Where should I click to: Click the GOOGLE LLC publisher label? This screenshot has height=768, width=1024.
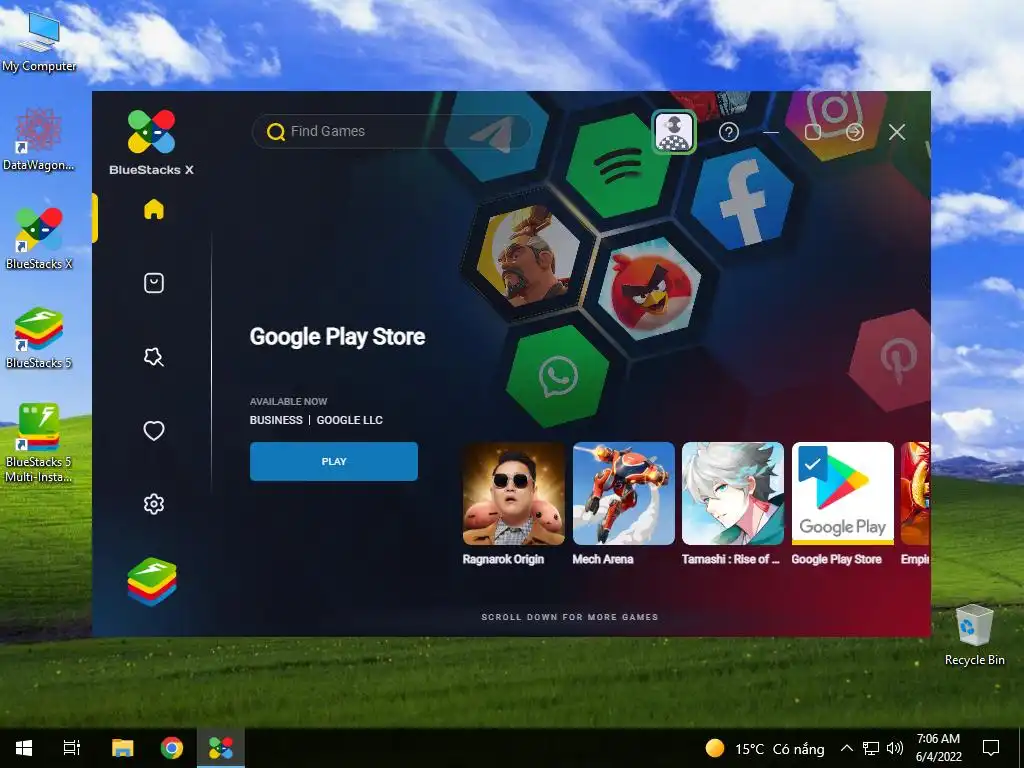pyautogui.click(x=349, y=420)
